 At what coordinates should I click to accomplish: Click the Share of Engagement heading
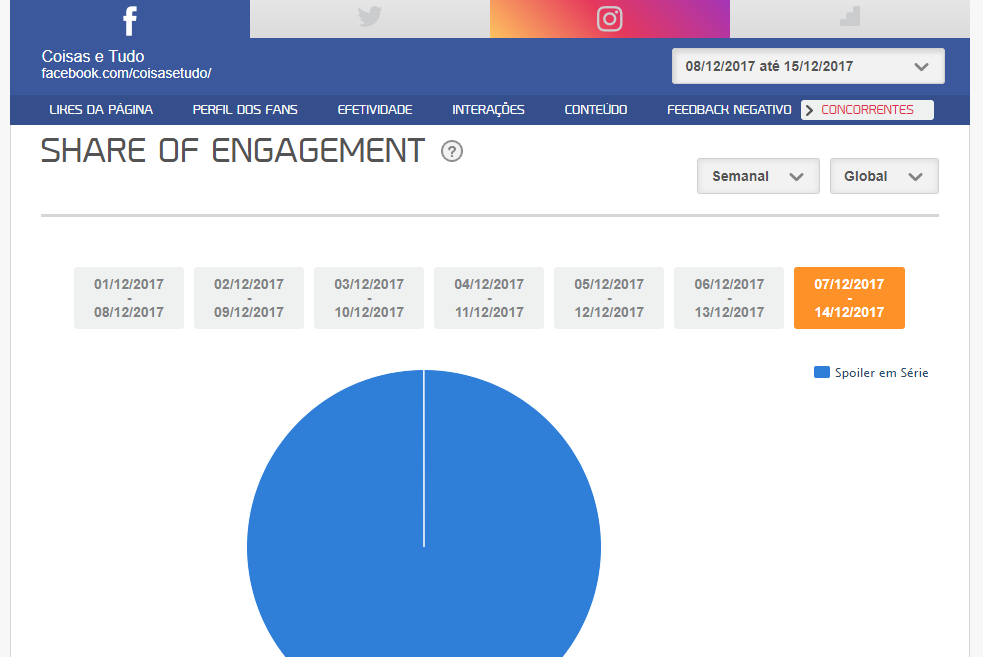coord(233,151)
